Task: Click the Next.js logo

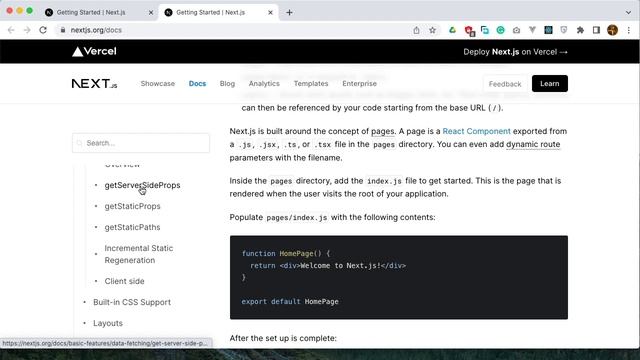Action: (x=94, y=84)
